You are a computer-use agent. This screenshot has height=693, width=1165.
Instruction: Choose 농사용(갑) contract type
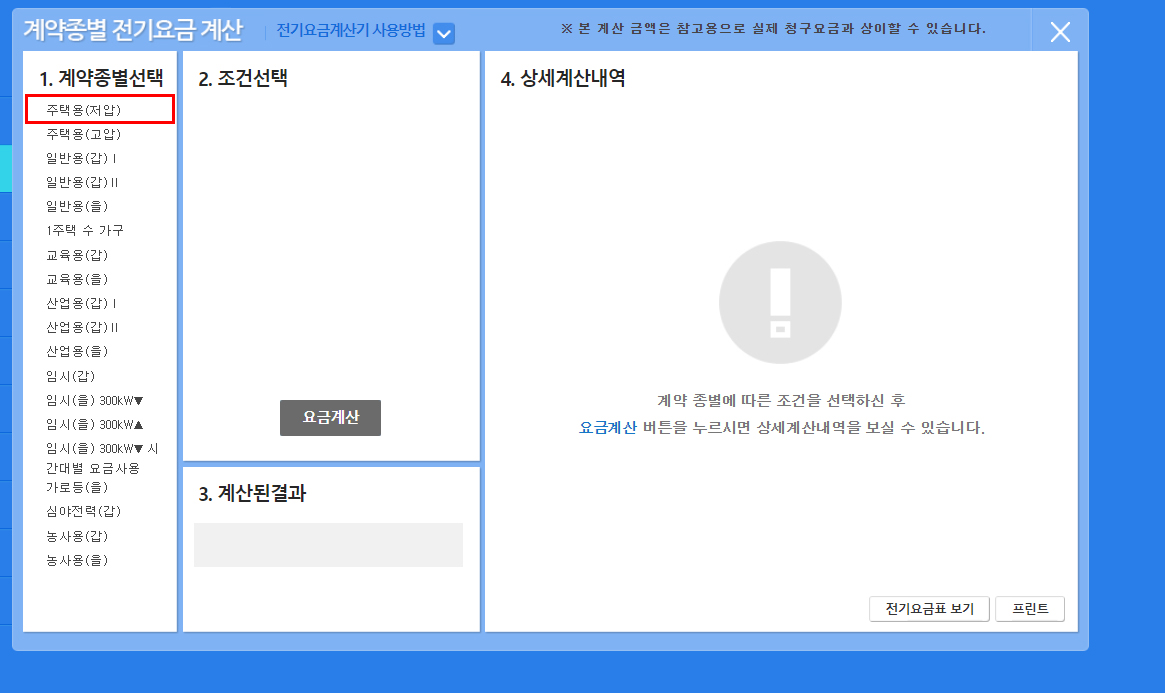(x=77, y=536)
